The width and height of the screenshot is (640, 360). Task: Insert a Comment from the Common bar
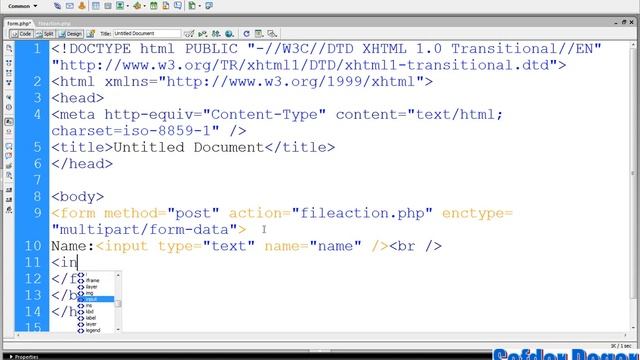click(178, 6)
